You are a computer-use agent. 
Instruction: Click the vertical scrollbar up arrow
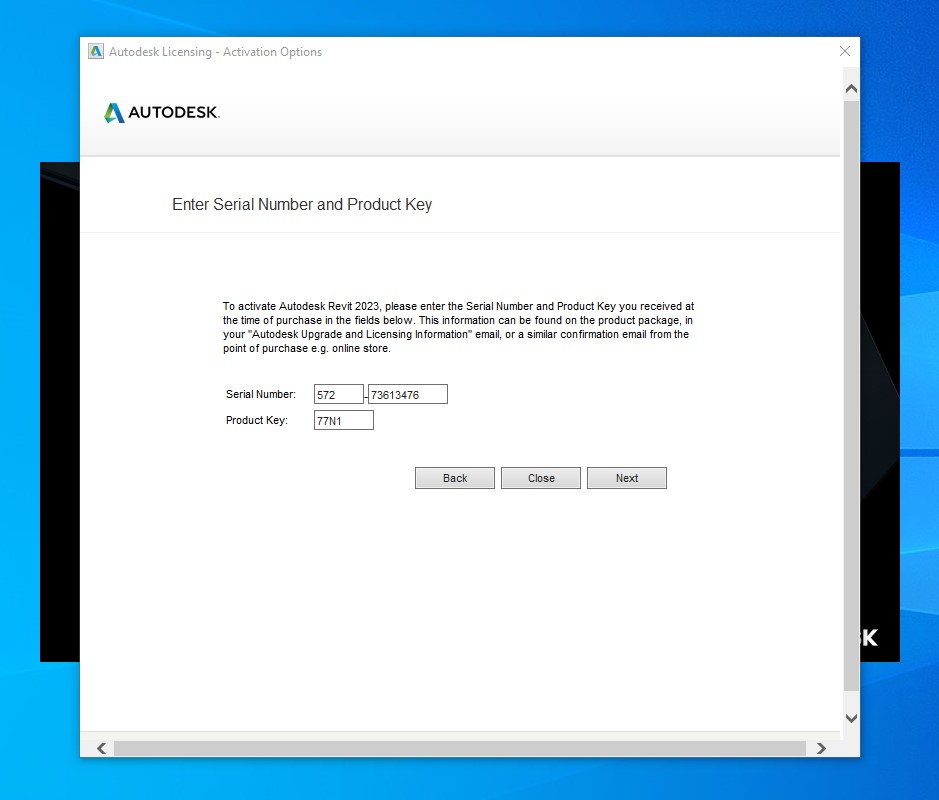click(851, 89)
